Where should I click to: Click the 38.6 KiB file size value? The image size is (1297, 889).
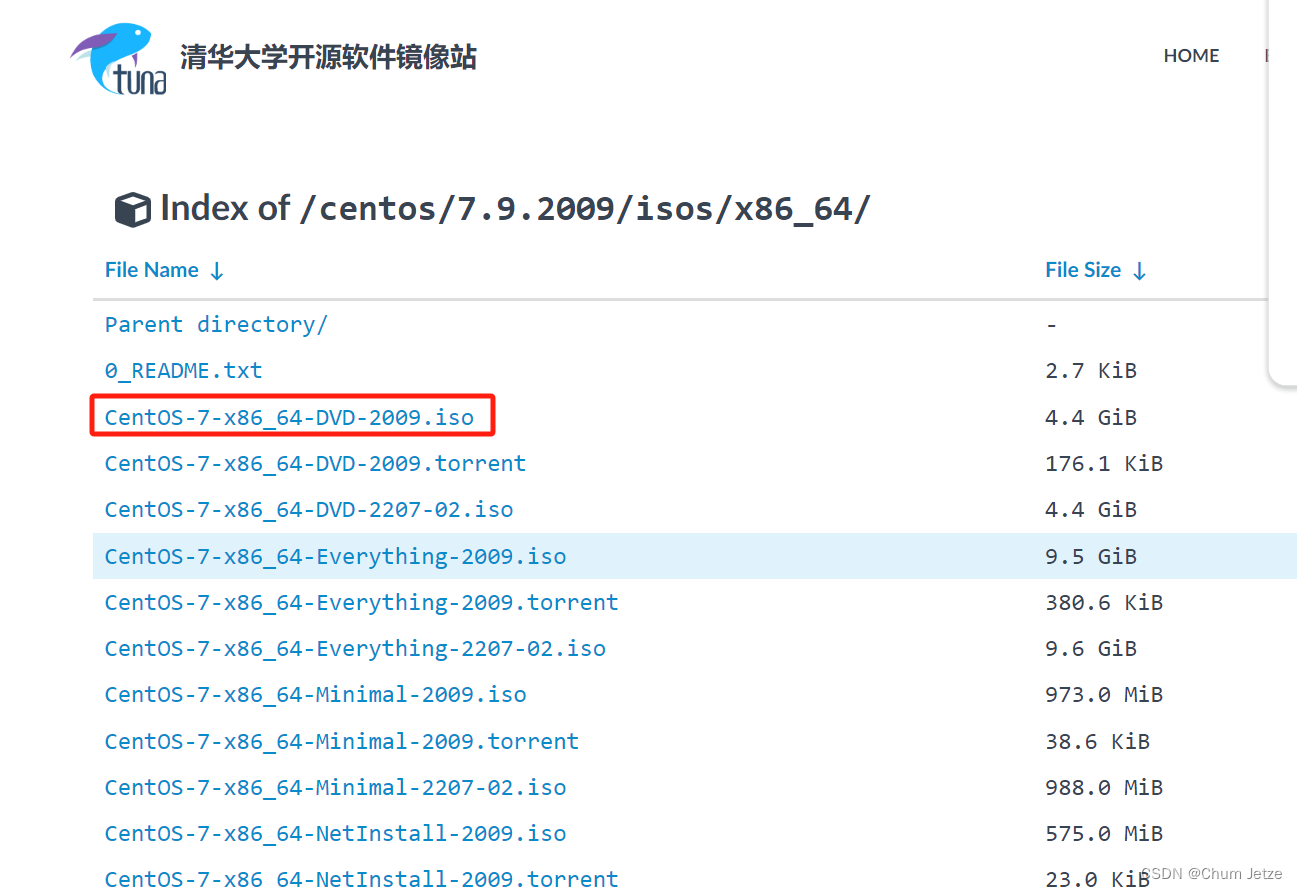point(1097,741)
